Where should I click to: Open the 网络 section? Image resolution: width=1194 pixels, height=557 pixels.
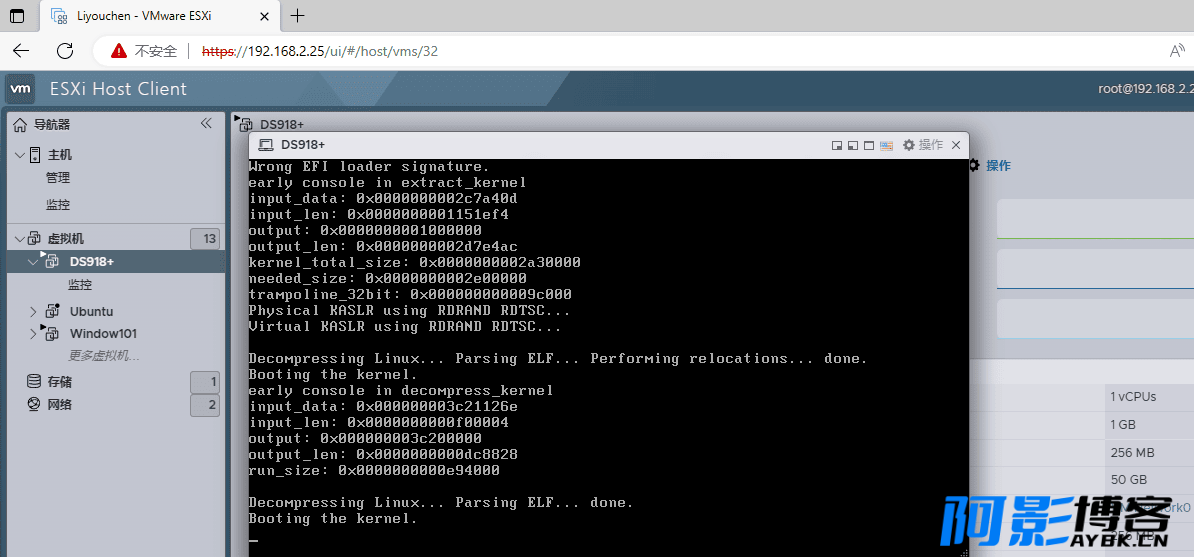coord(59,405)
